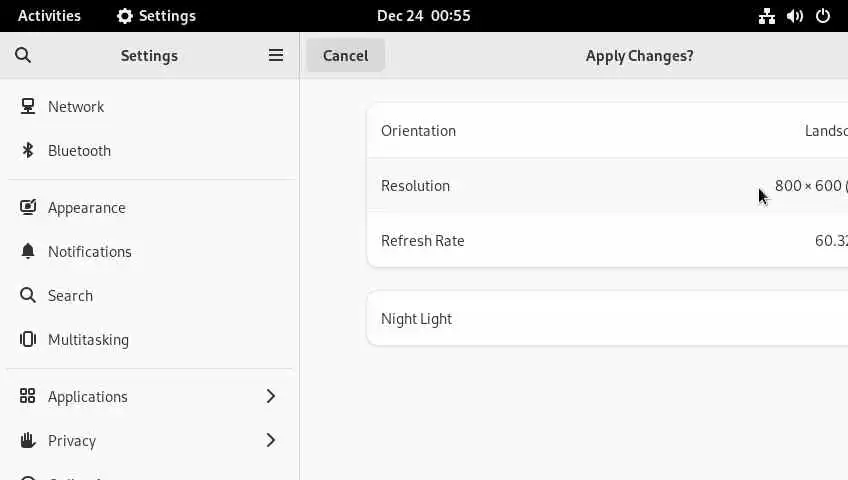
Task: Open the Orientation row dropdown
Action: (x=825, y=131)
